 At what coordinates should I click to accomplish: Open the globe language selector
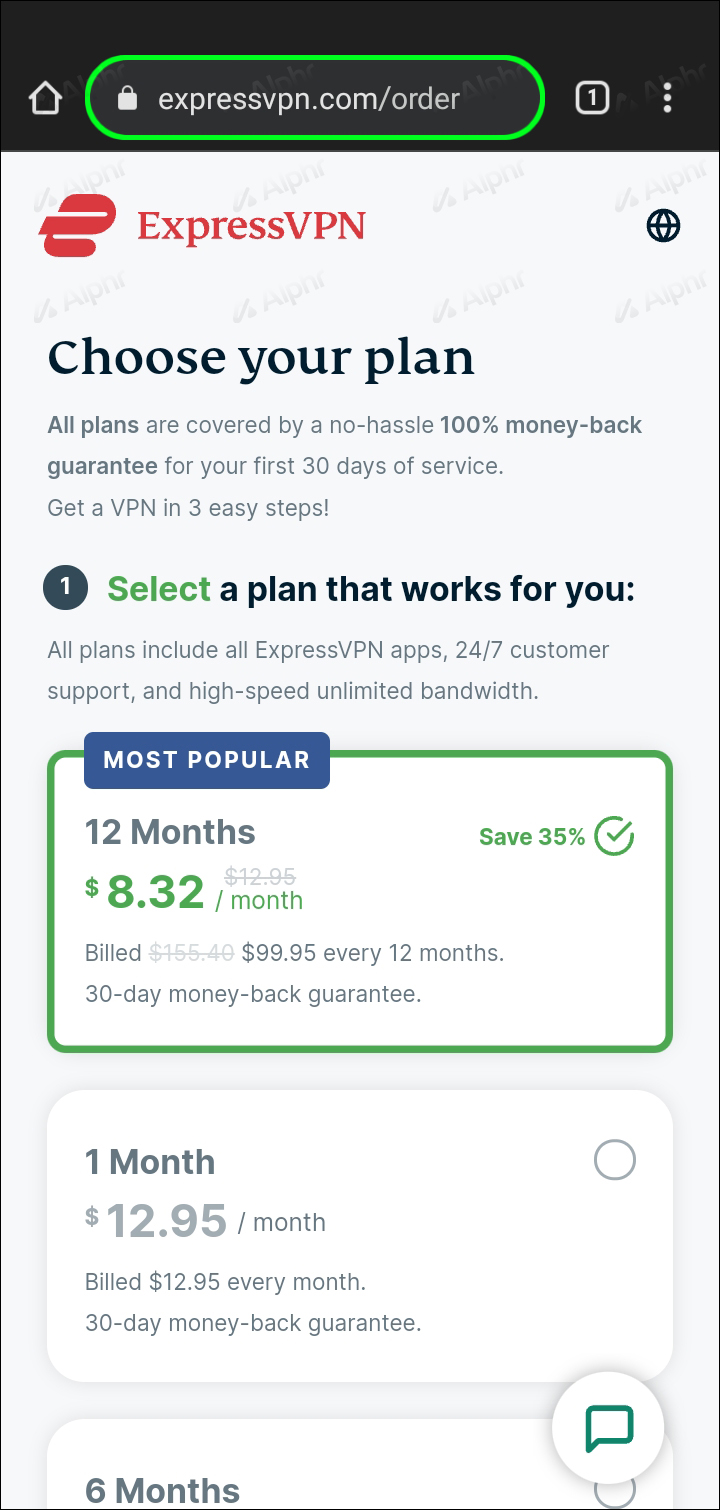coord(663,226)
